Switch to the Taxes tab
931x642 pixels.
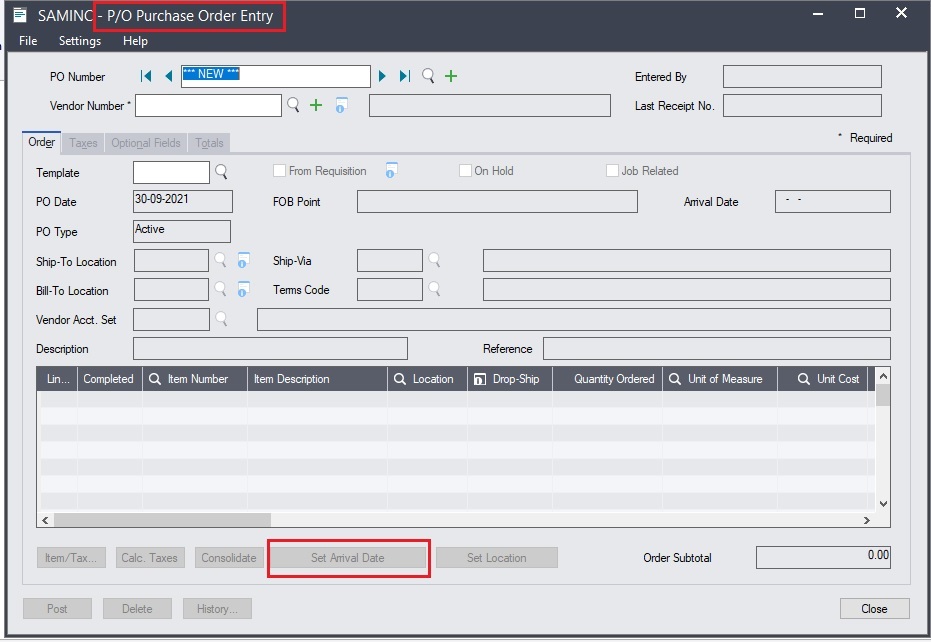pos(83,143)
